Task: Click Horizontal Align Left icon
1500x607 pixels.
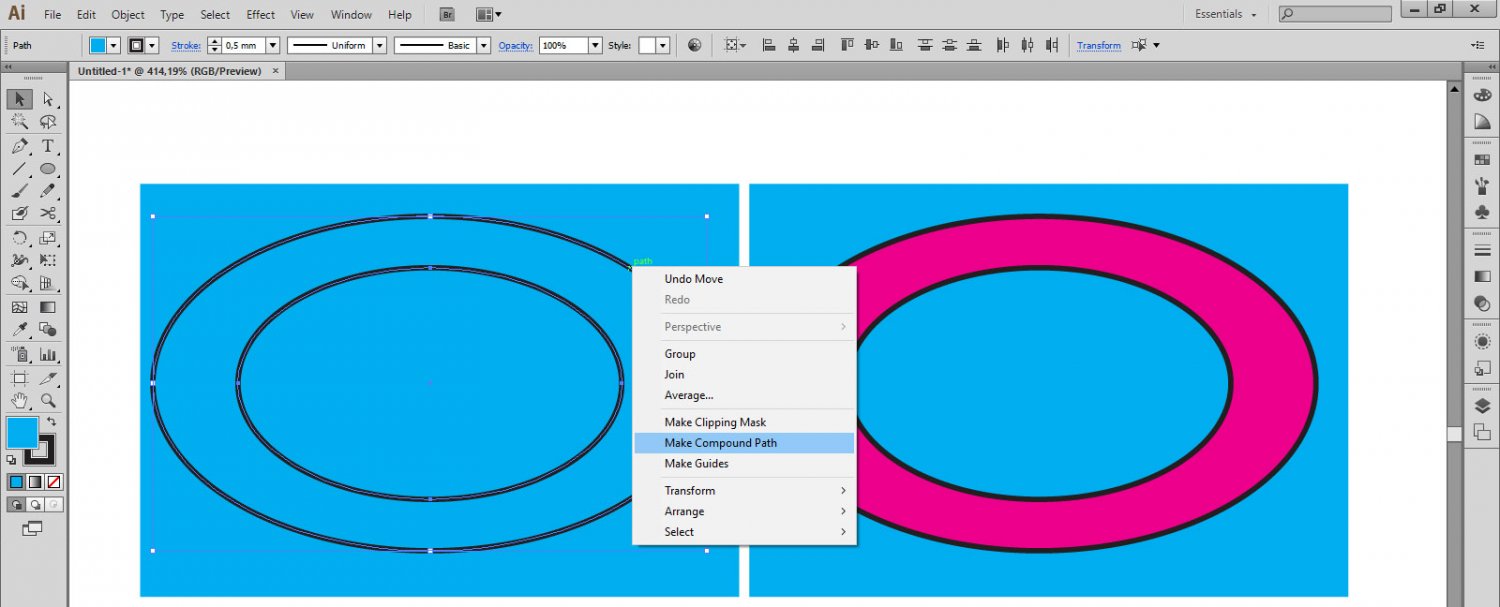Action: (769, 45)
